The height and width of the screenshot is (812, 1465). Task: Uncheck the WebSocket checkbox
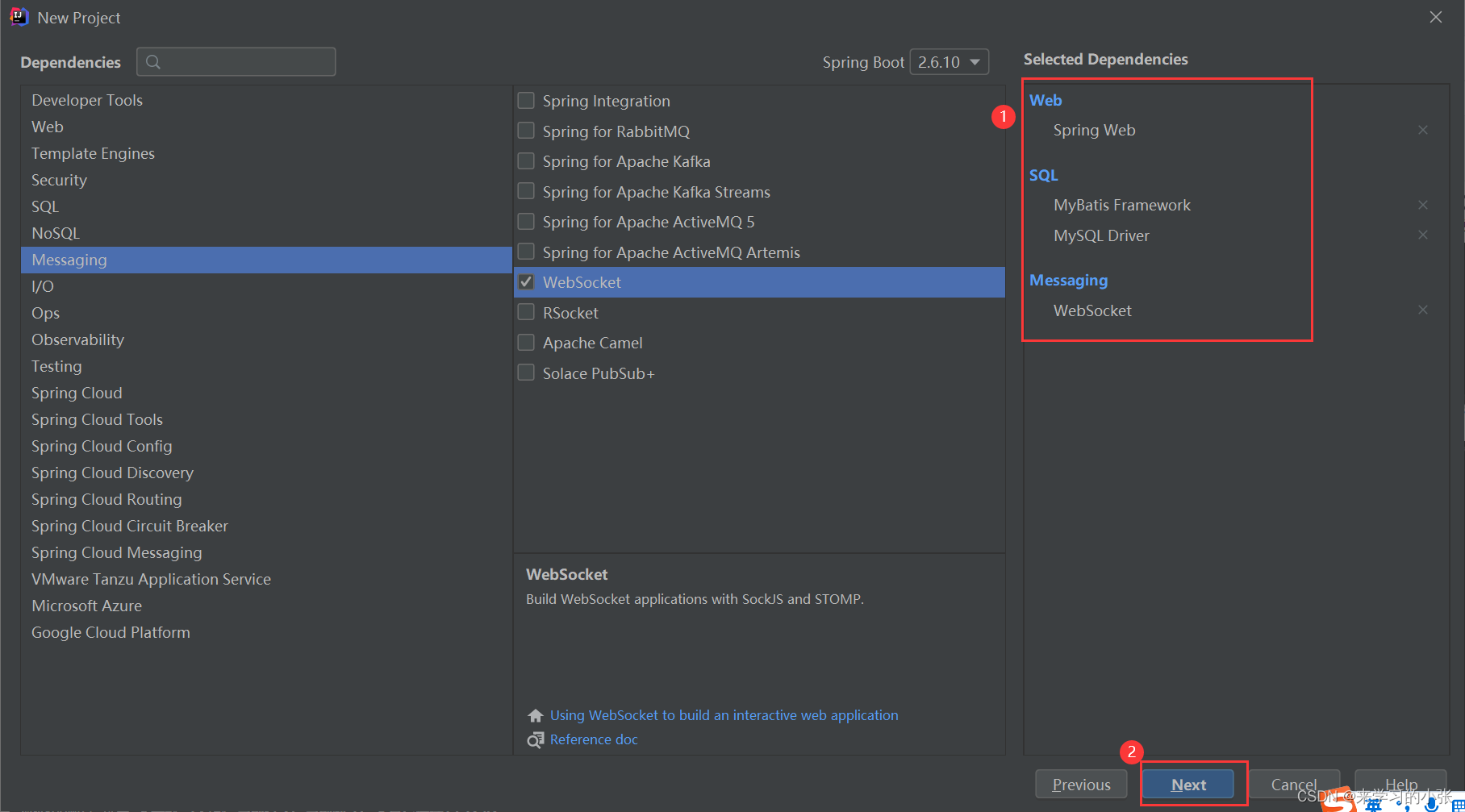[526, 281]
